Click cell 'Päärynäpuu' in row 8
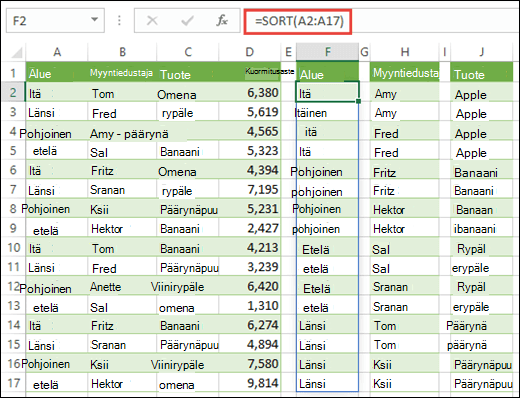520x398 pixels. tap(188, 209)
